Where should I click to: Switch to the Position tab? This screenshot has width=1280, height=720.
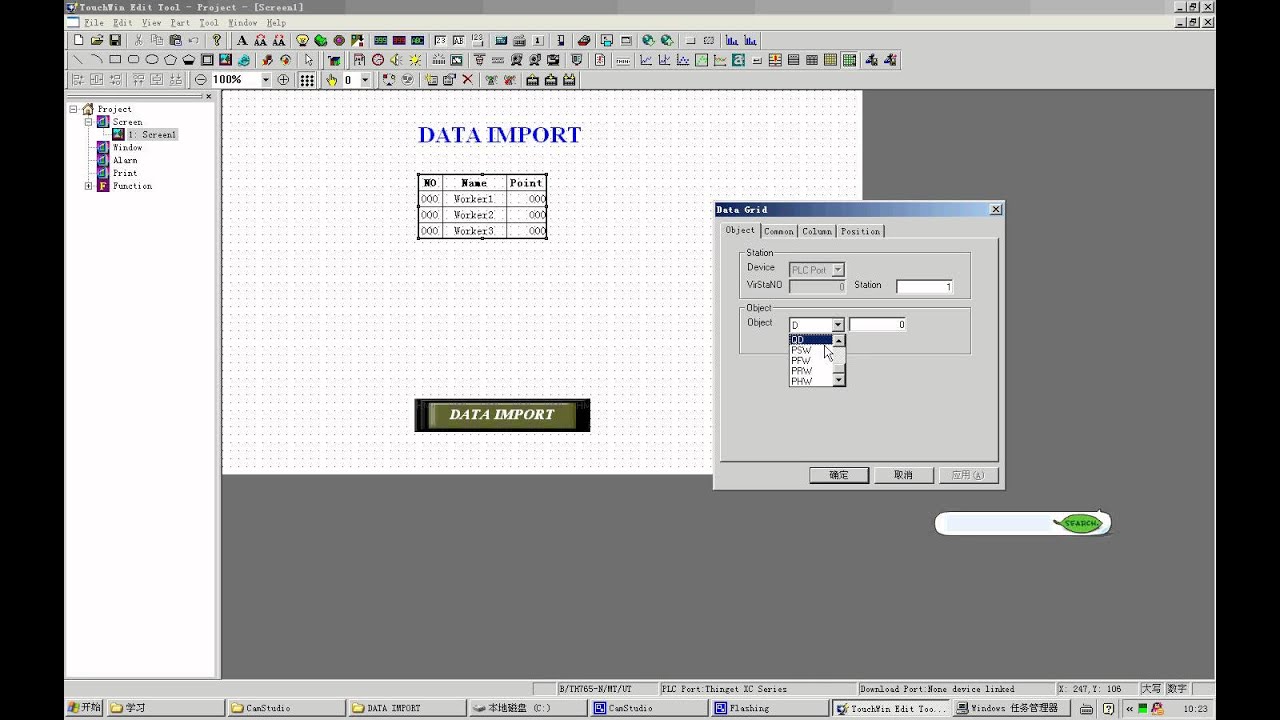(x=860, y=231)
